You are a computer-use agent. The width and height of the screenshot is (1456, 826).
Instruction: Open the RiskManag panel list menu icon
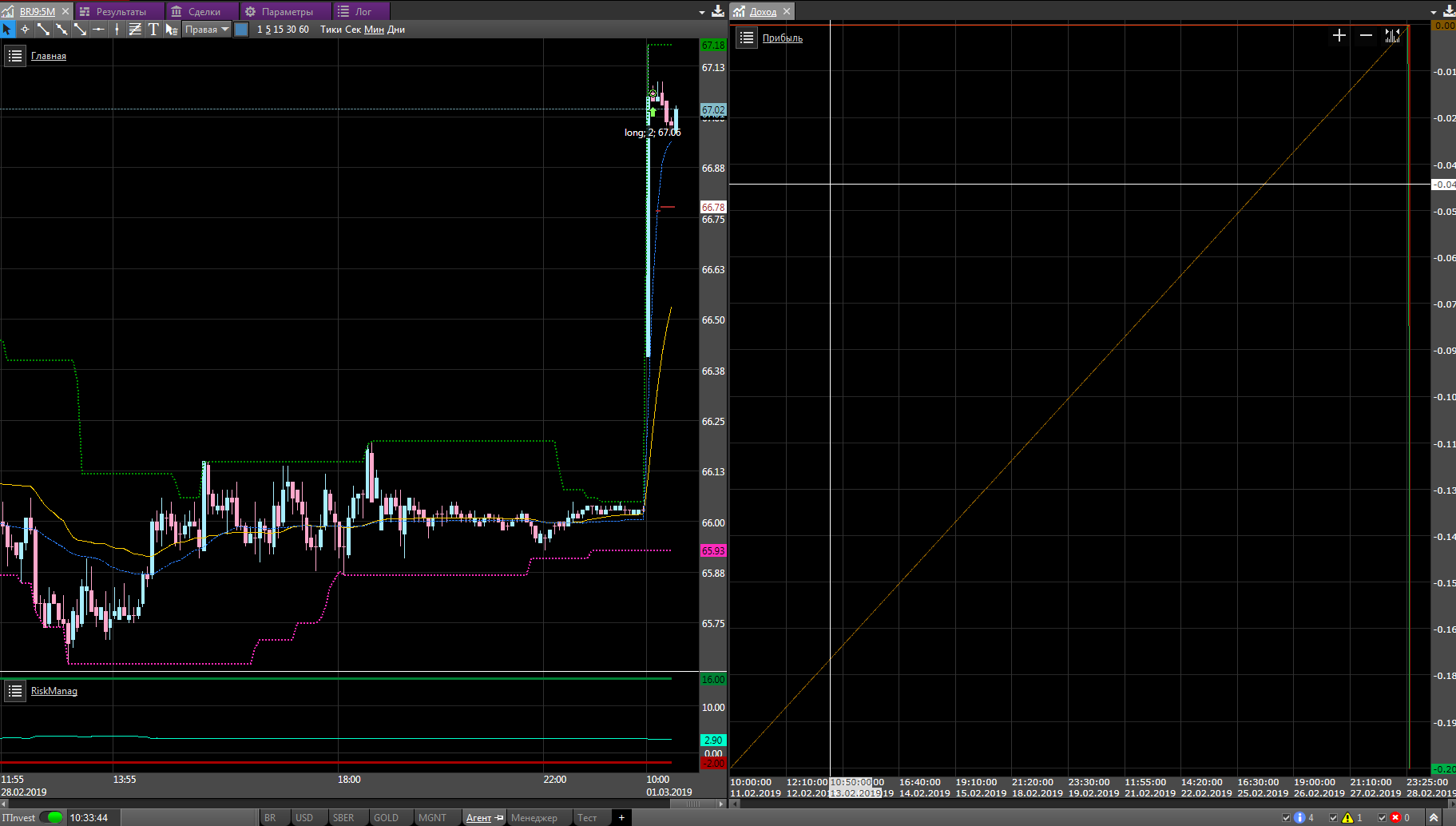point(15,691)
